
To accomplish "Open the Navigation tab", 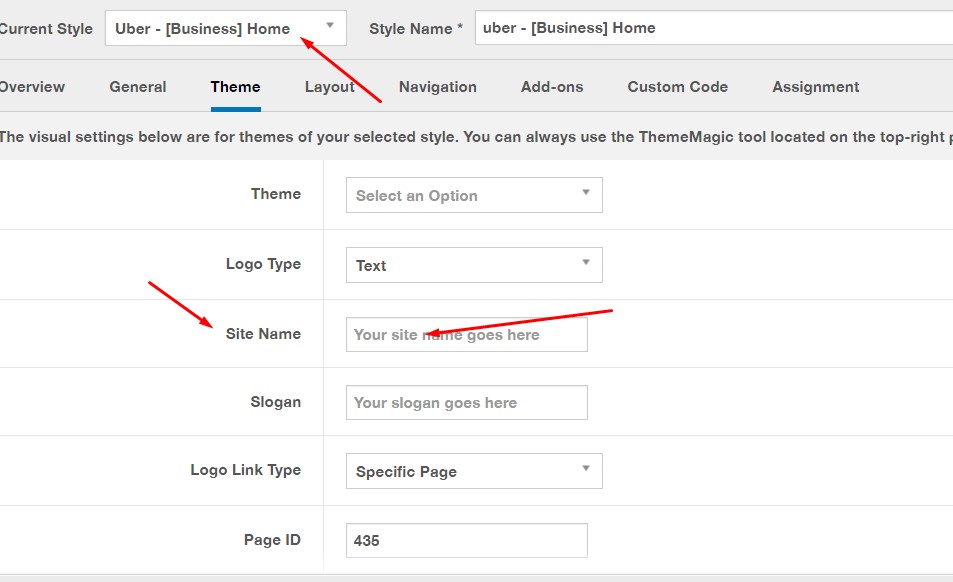I will (438, 87).
